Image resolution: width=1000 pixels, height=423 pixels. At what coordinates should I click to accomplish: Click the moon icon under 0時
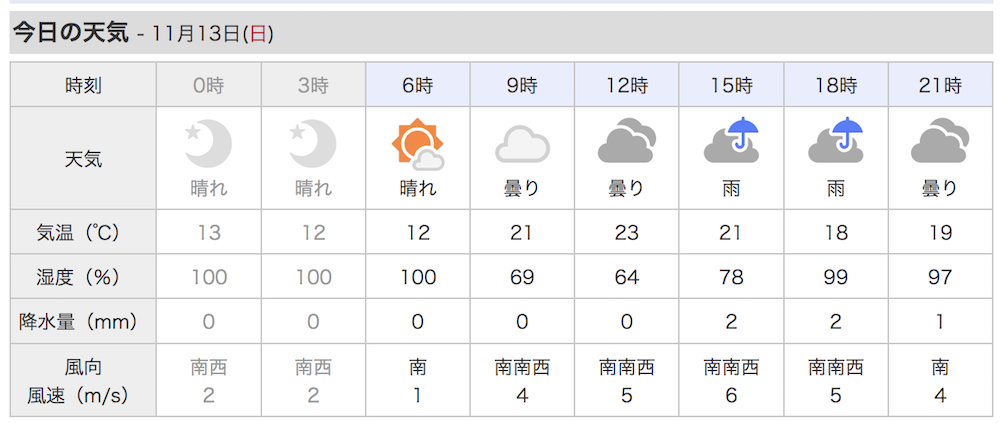tap(209, 144)
